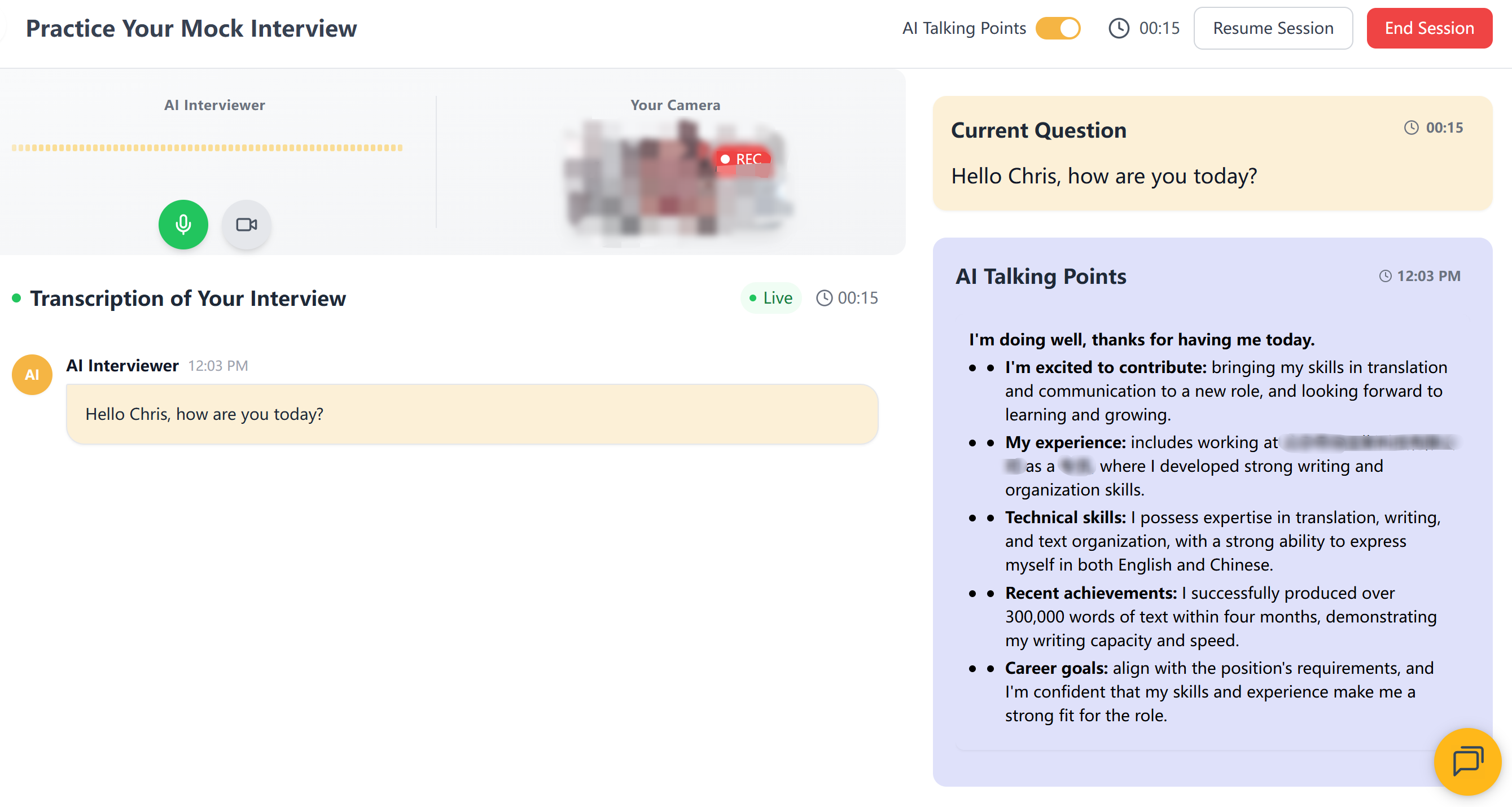Click the orange AI avatar circle
This screenshot has width=1512, height=807.
tap(32, 375)
